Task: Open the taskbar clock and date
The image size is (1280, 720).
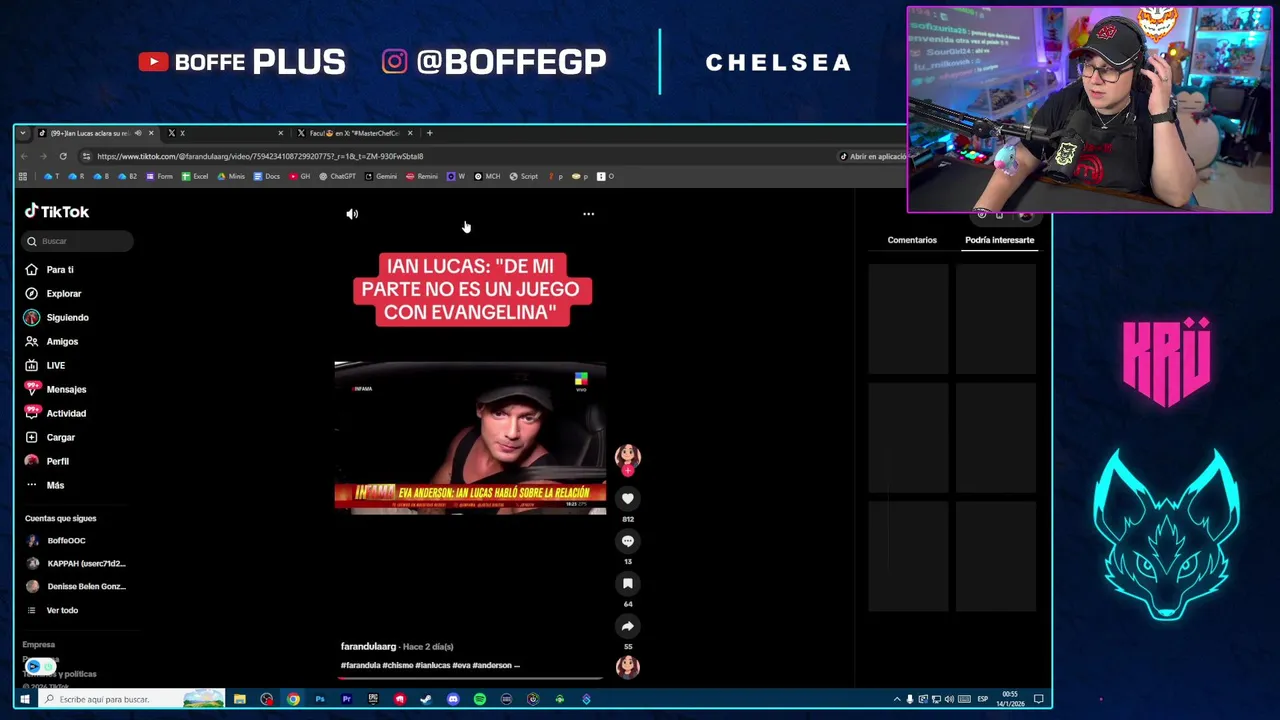Action: point(1010,699)
